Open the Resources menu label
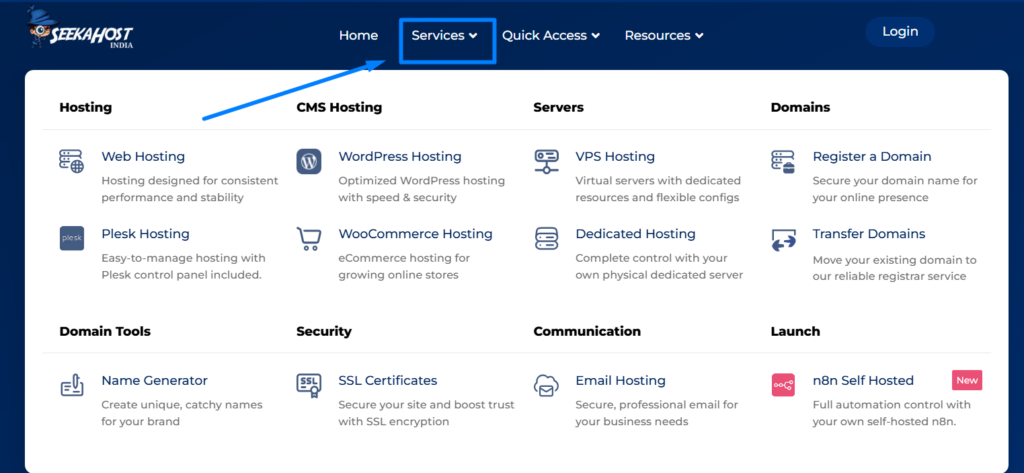This screenshot has height=473, width=1024. (x=658, y=35)
